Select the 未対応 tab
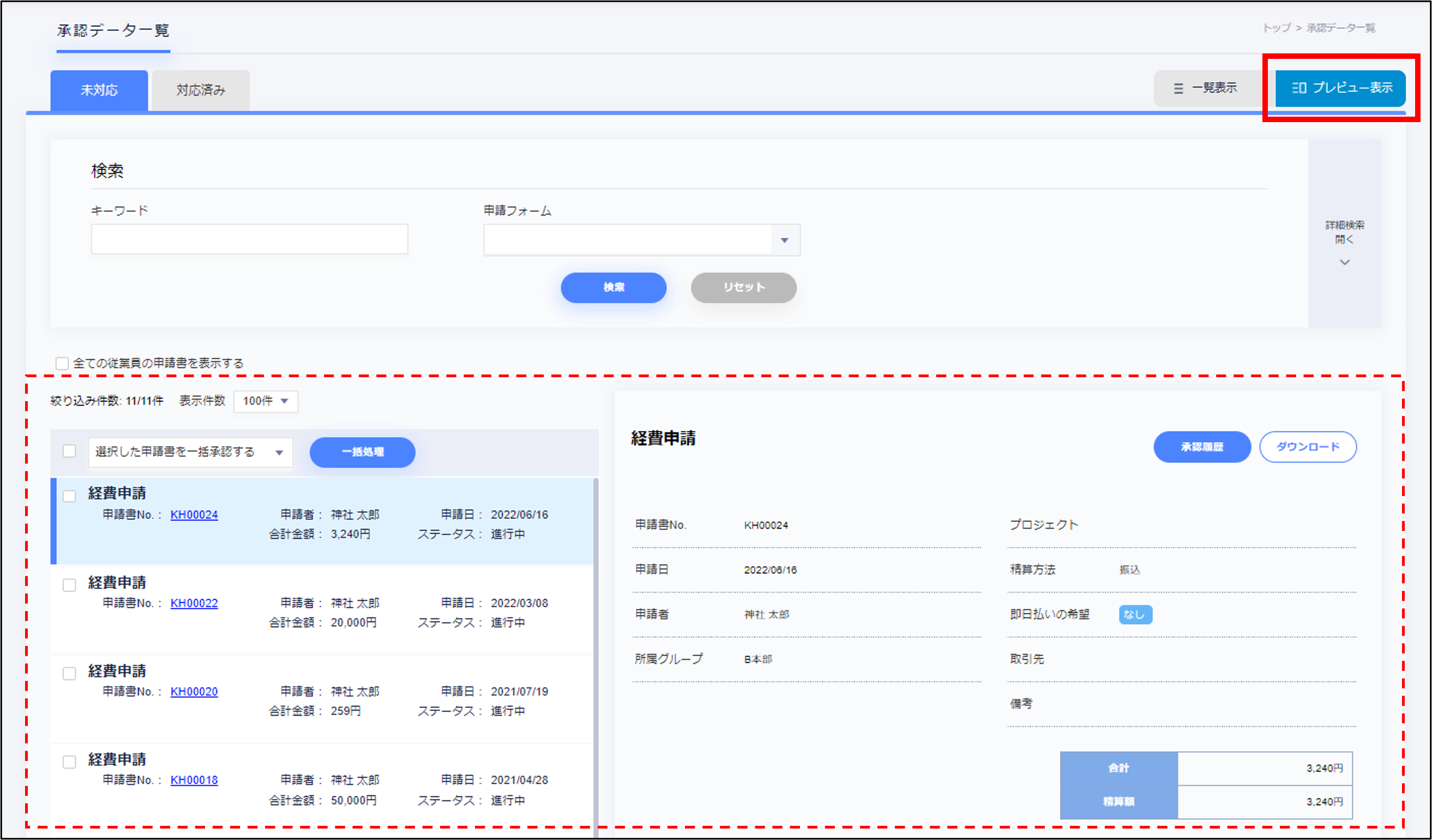The width and height of the screenshot is (1432, 840). point(99,90)
